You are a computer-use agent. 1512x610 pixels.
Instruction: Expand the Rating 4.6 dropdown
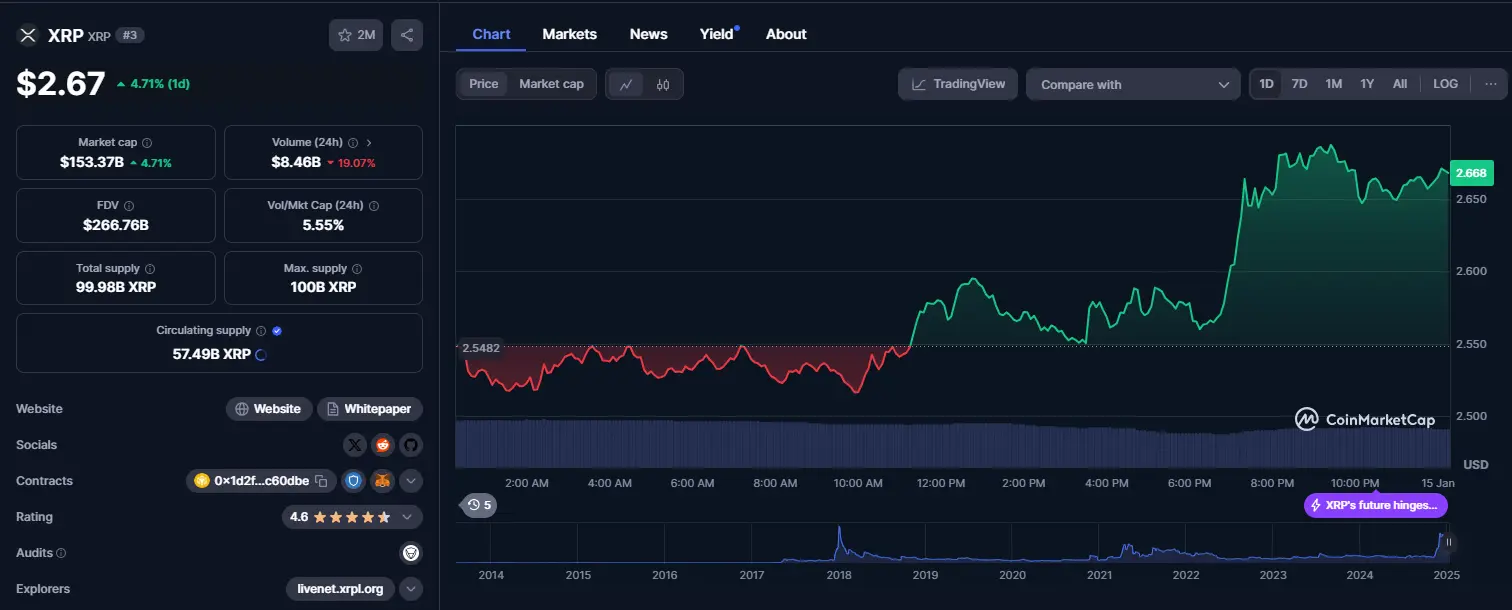(352, 517)
